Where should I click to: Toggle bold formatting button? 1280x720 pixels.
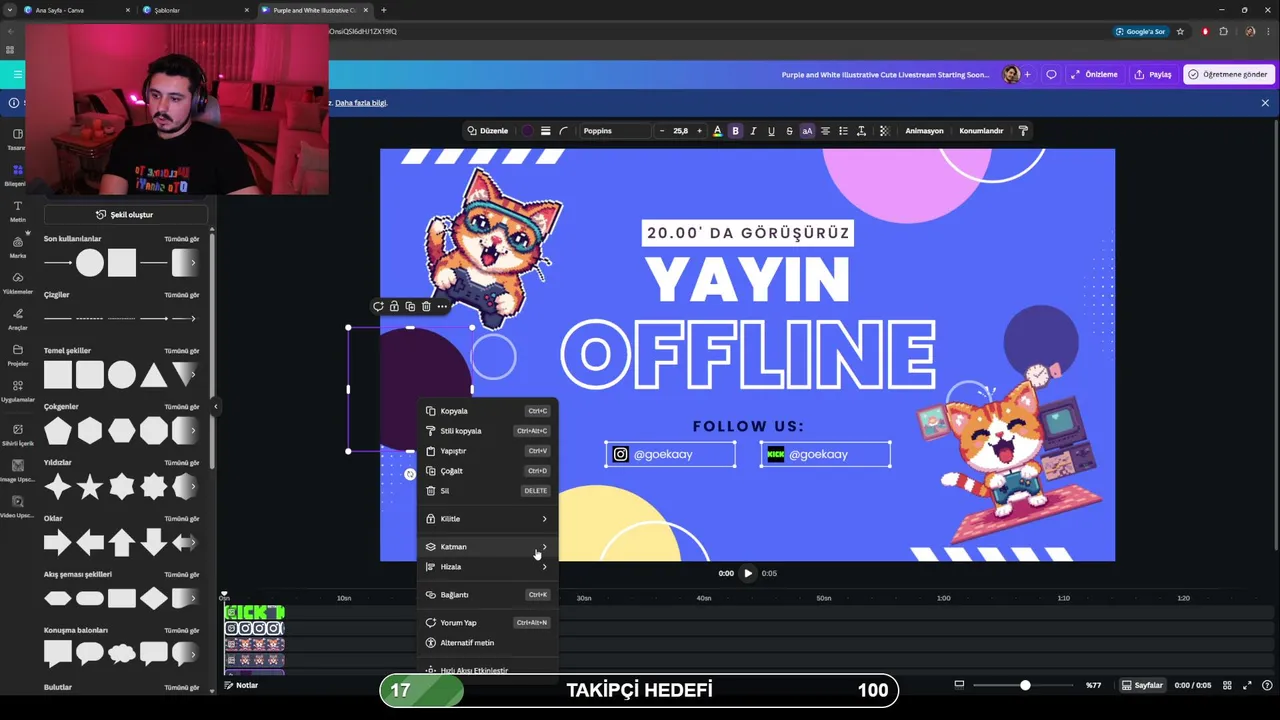[x=735, y=131]
